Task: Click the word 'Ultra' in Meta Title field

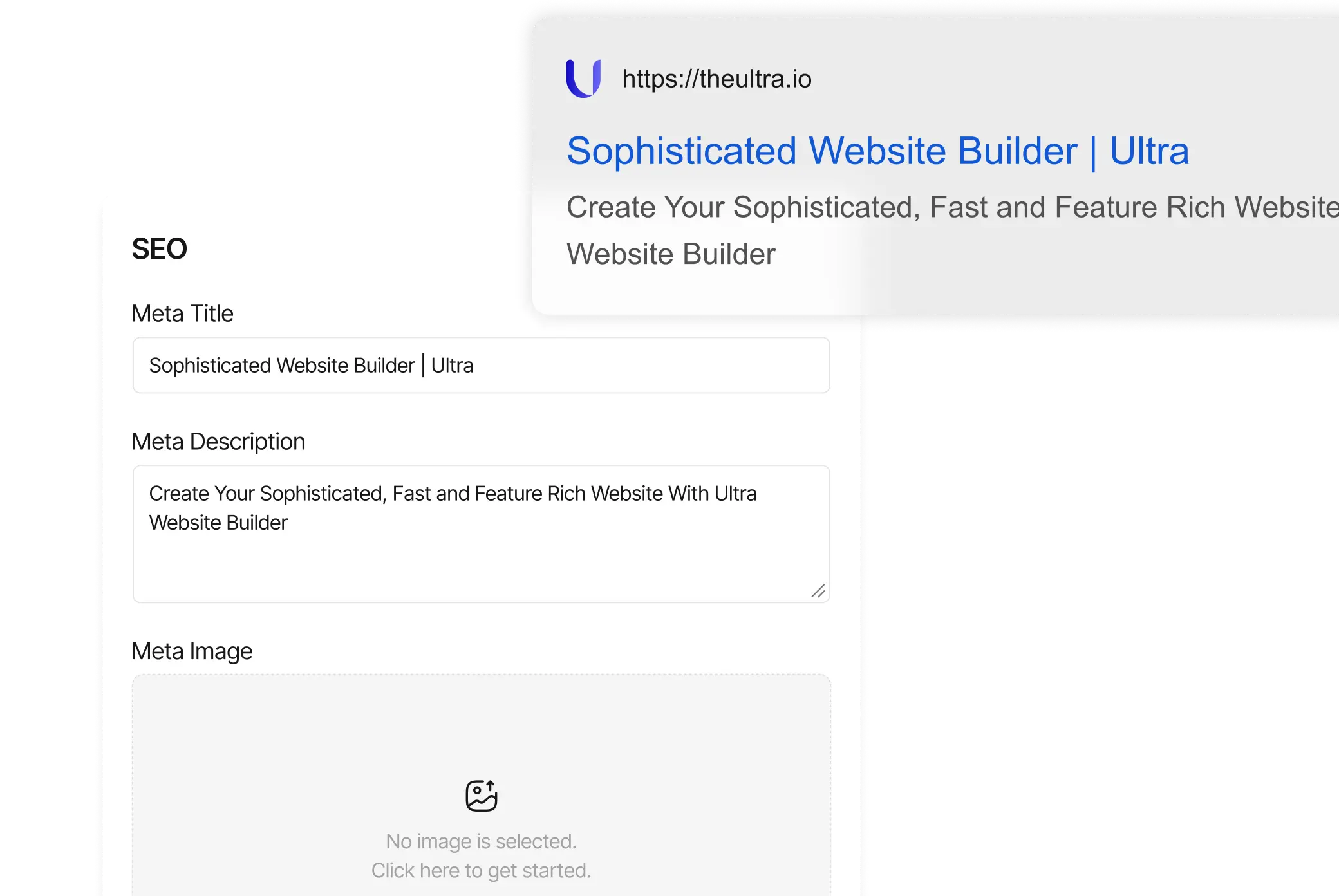Action: (x=453, y=366)
